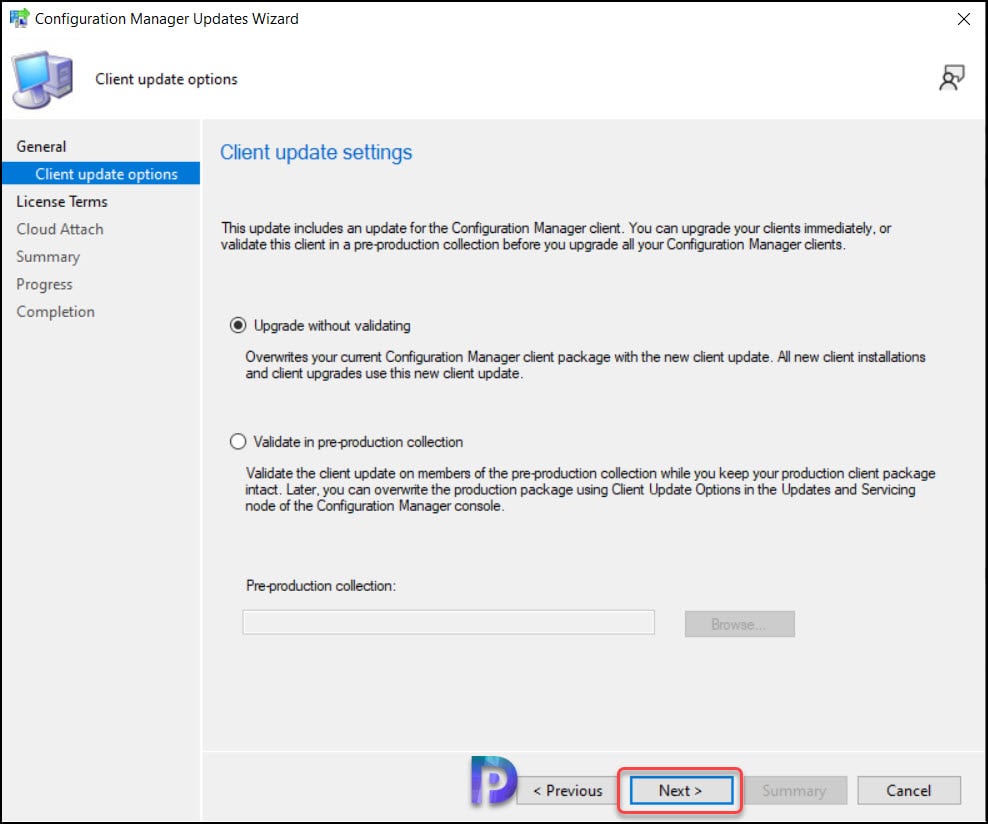Click the 'This update includes an update' intro text
This screenshot has width=988, height=824.
point(556,236)
